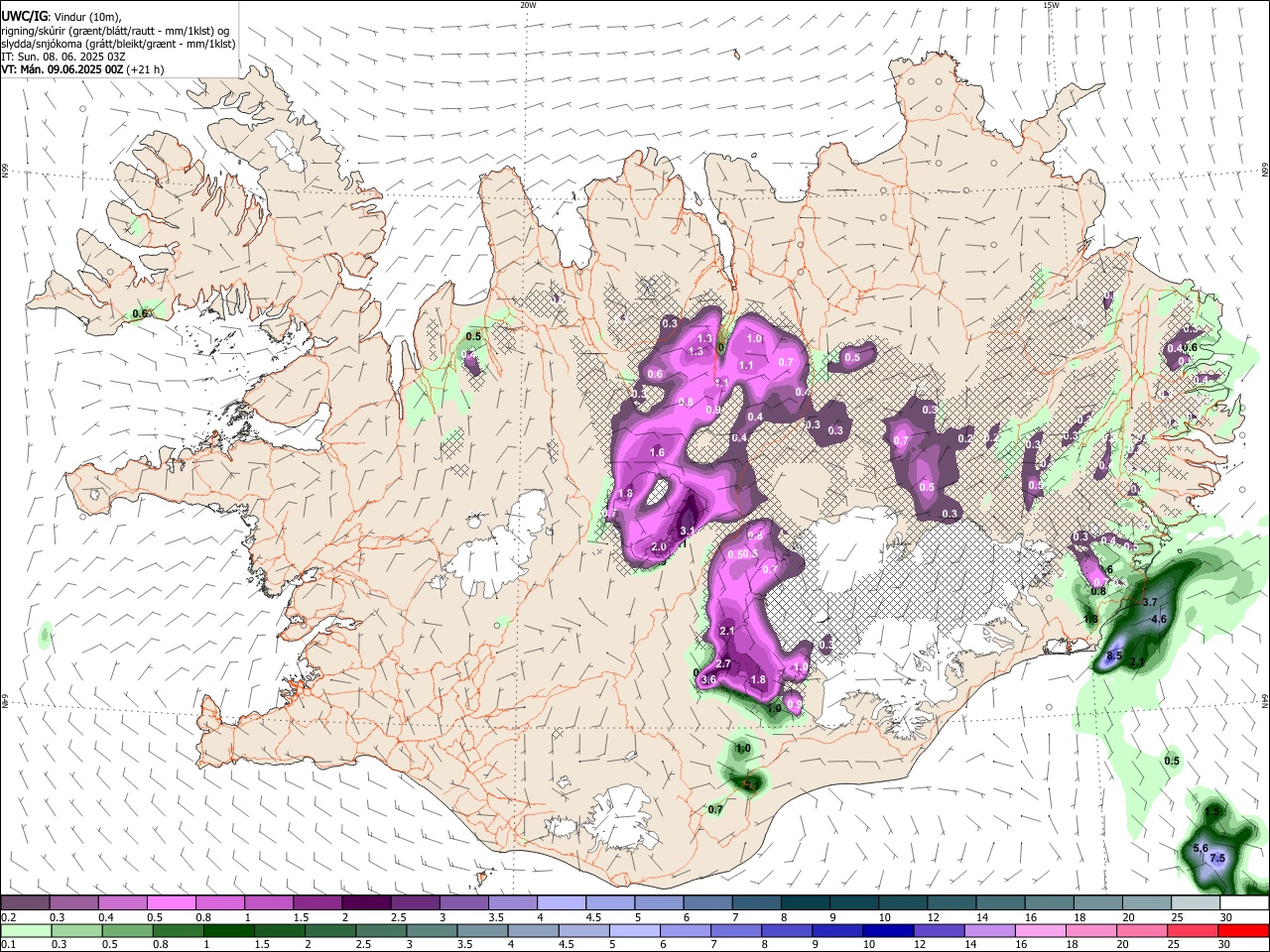
Task: Click the '2.7' value in the southern snow area
Action: tap(723, 664)
